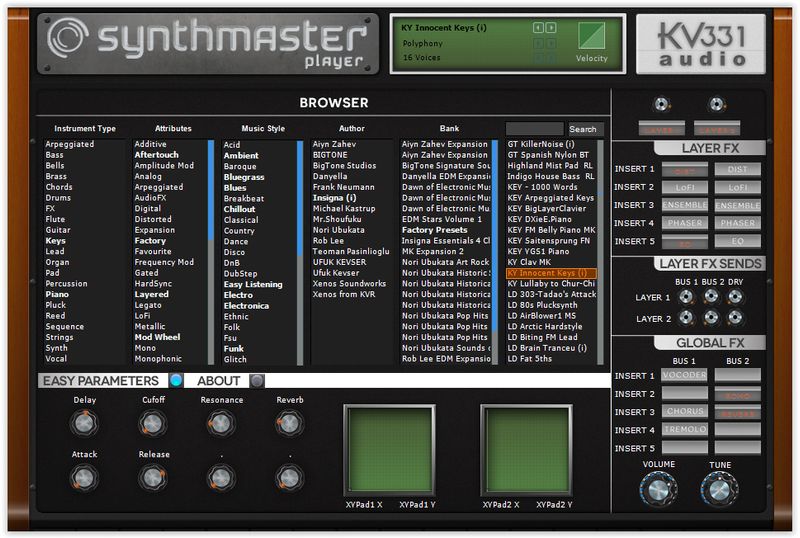The image size is (800, 538).
Task: Click the Attributes list scrollbar
Action: 211,252
